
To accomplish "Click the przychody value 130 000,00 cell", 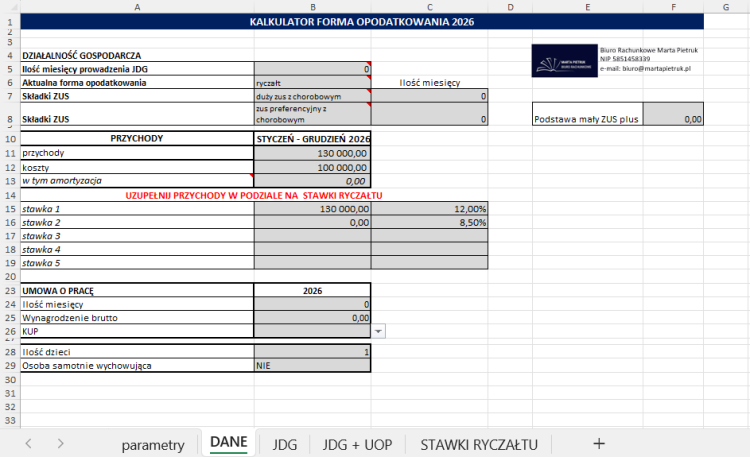I will click(x=312, y=153).
